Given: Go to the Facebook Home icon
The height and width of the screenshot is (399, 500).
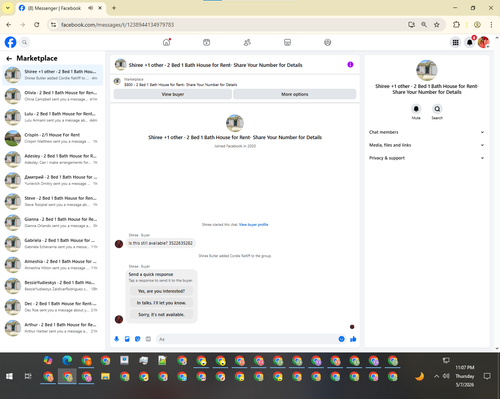Looking at the screenshot, I should (x=166, y=42).
